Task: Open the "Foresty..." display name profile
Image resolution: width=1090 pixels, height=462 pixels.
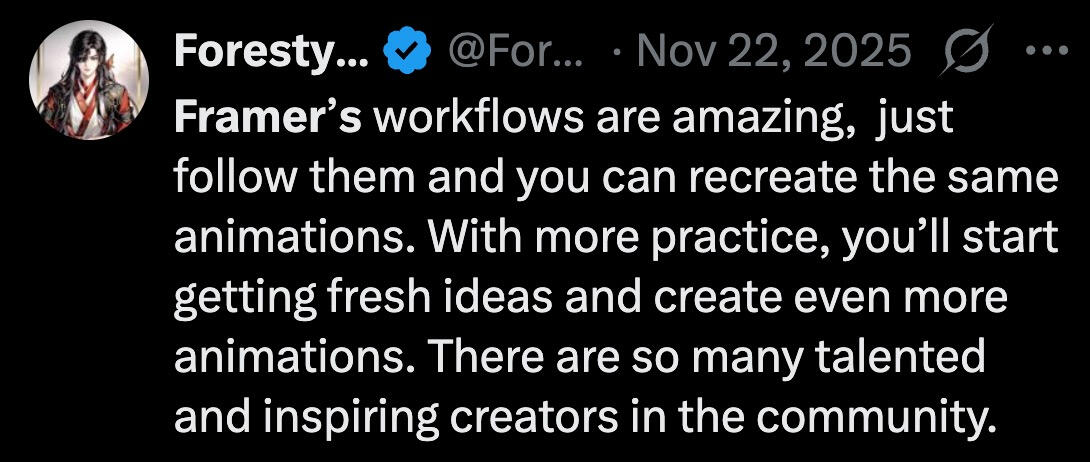Action: click(x=272, y=52)
